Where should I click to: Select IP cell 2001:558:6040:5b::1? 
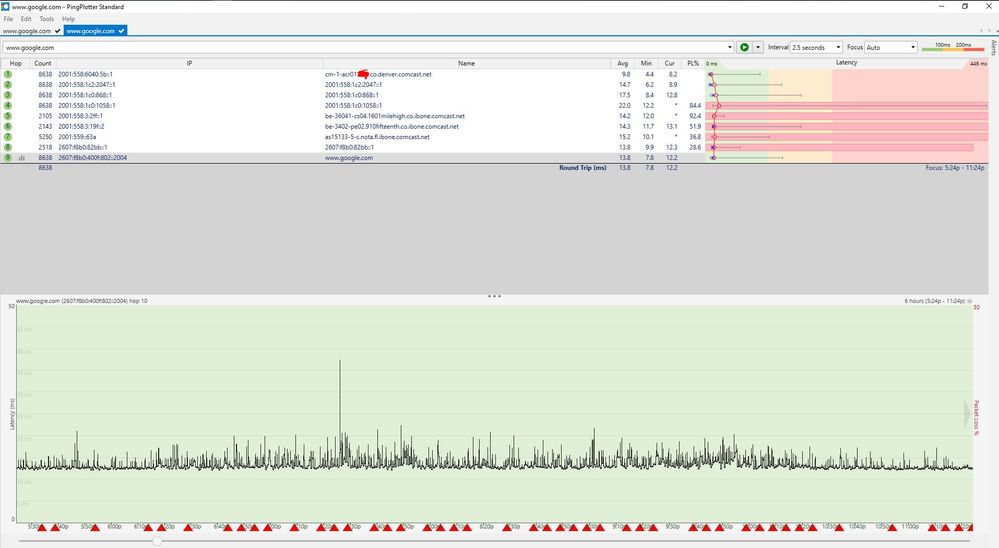pyautogui.click(x=85, y=75)
